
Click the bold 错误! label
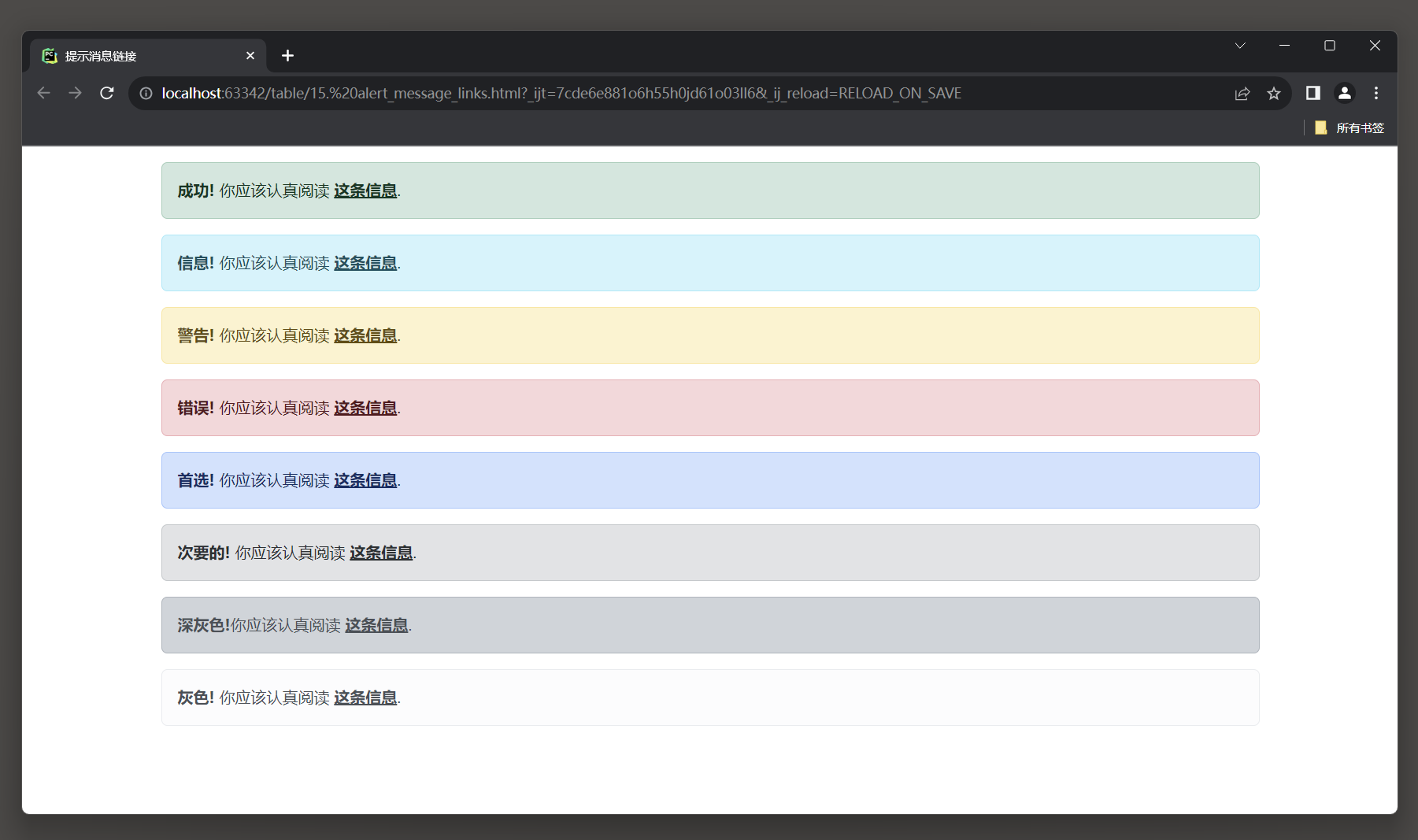[195, 408]
